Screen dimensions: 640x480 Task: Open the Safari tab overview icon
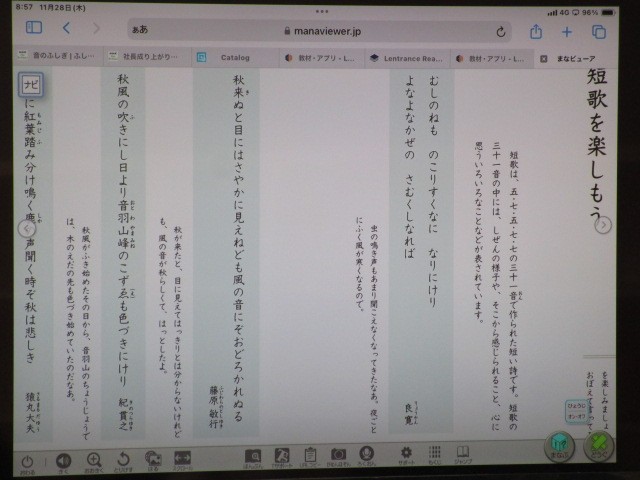599,32
